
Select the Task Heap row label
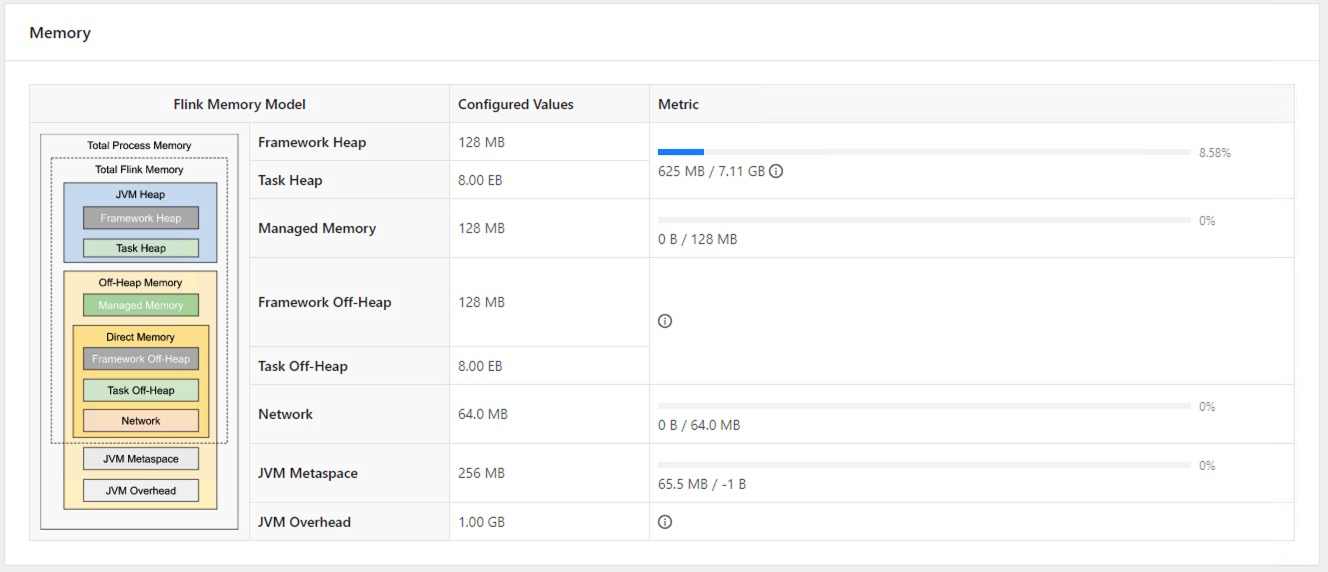click(290, 180)
